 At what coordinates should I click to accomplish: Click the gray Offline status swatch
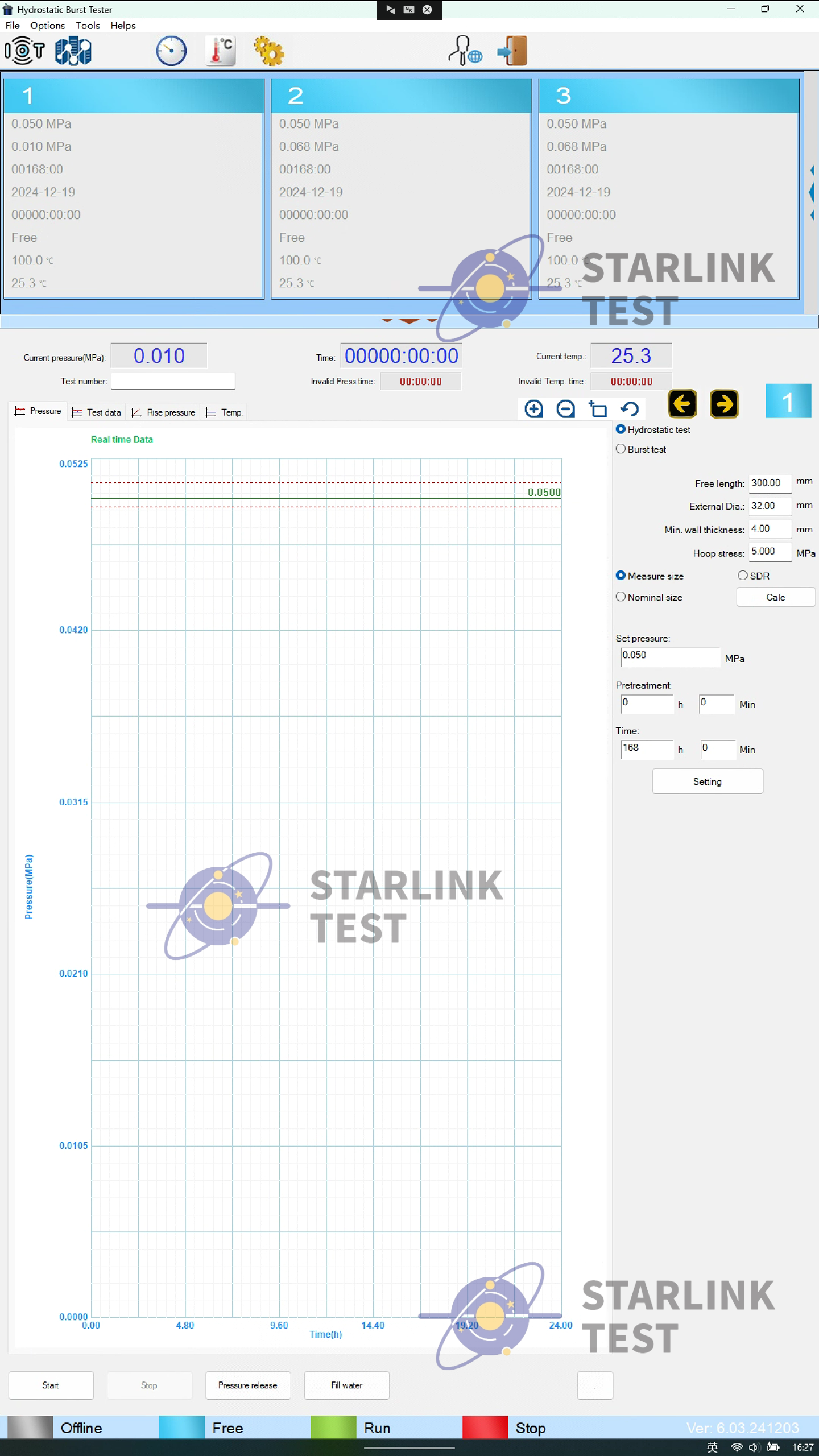click(x=30, y=1428)
